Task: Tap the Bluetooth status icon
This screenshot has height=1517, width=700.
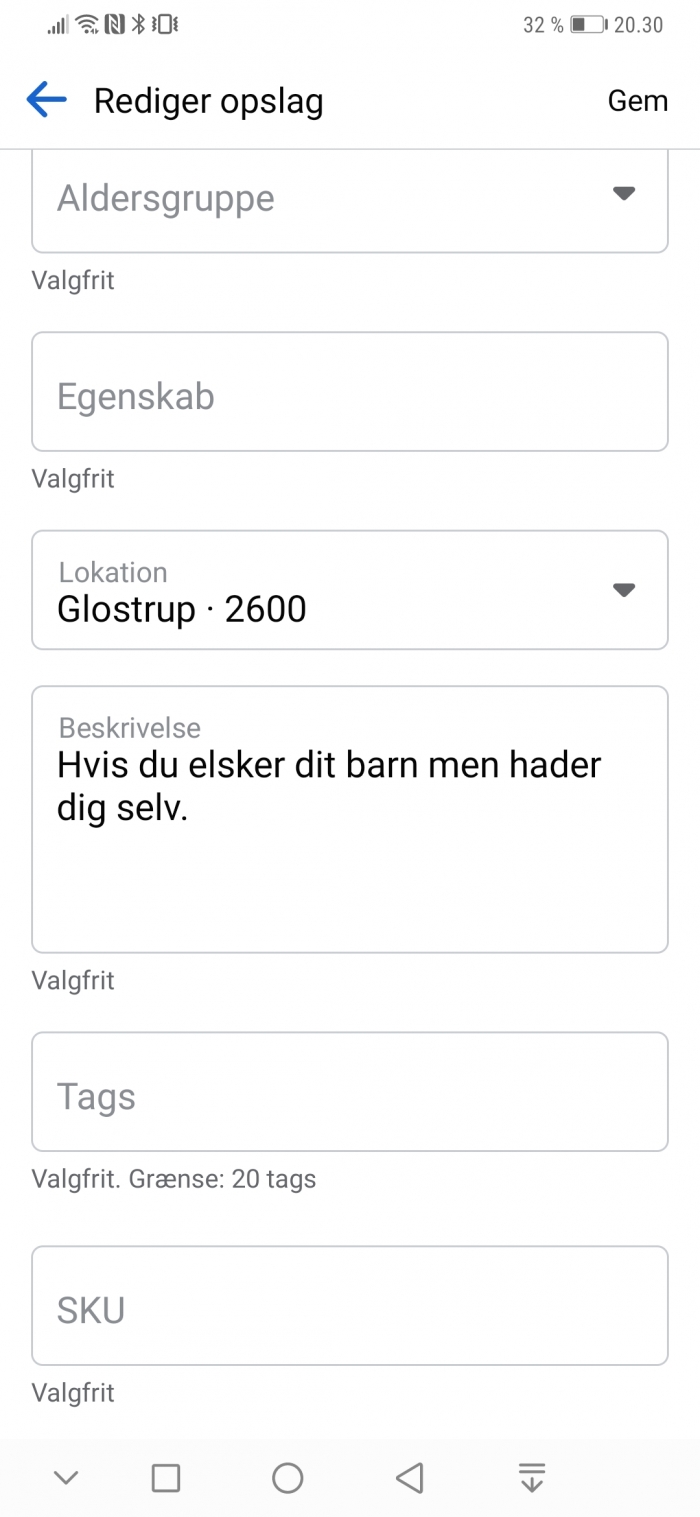Action: tap(139, 24)
